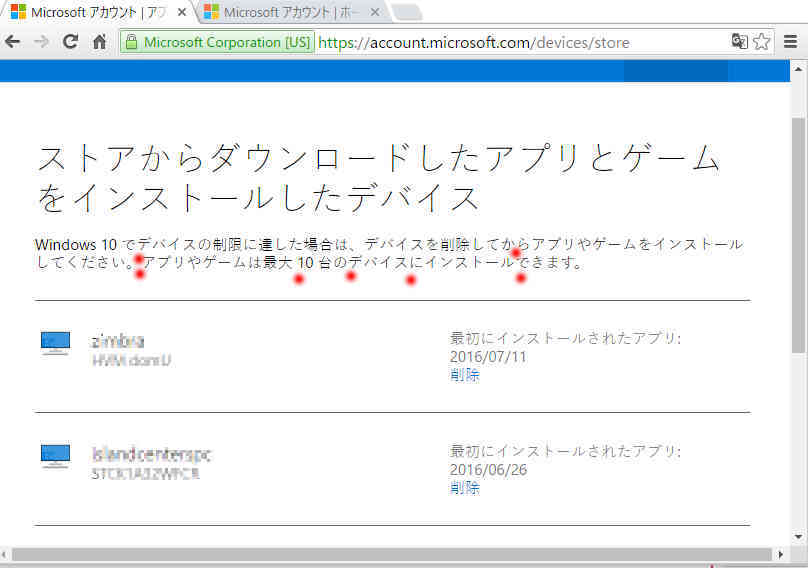Click the zimbra device computer icon
Viewport: 808px width, 568px height.
pos(55,343)
